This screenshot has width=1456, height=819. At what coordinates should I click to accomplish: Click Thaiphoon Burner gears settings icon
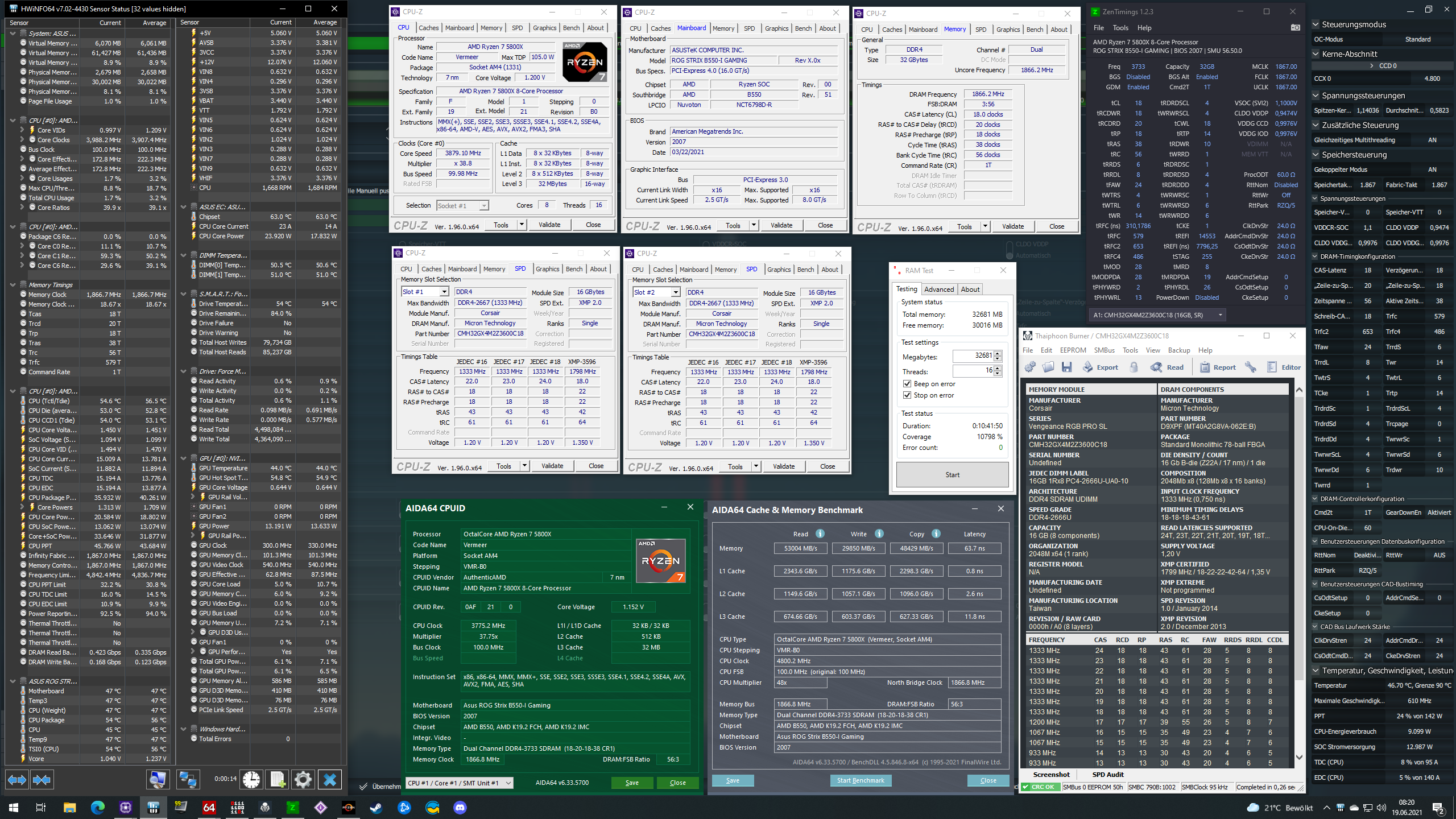(1030, 367)
